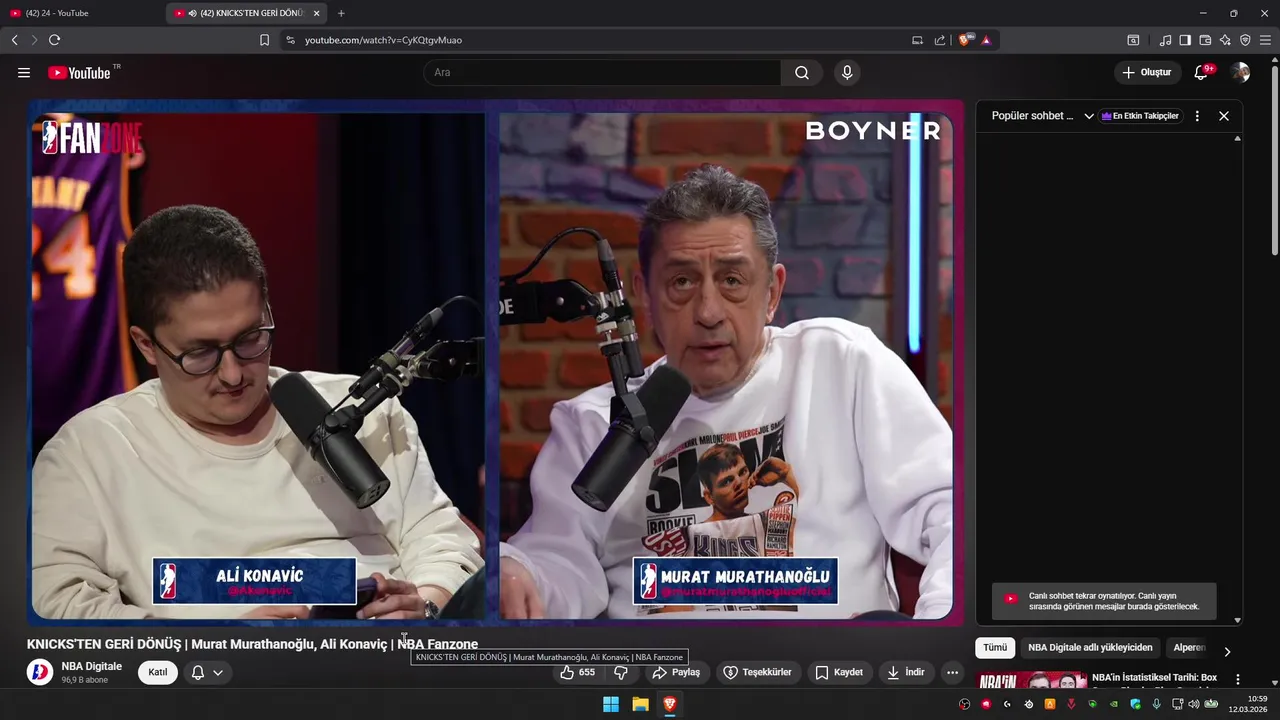The image size is (1280, 720).
Task: Go back with browser back arrow
Action: (x=15, y=40)
